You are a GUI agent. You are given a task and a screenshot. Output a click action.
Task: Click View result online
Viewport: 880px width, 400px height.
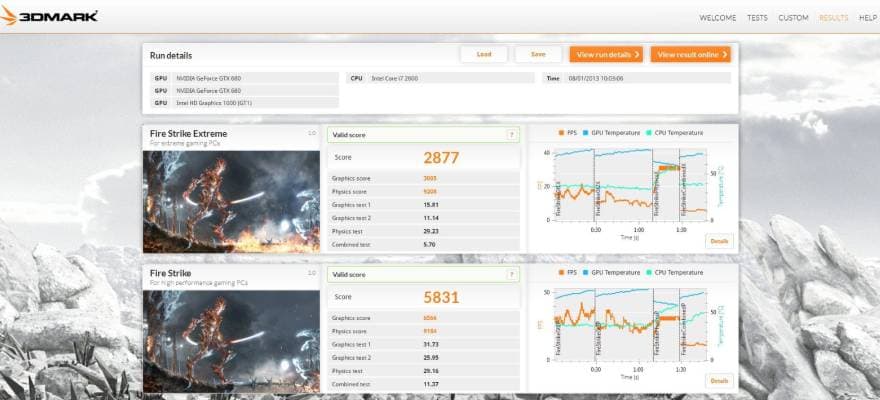coord(690,54)
